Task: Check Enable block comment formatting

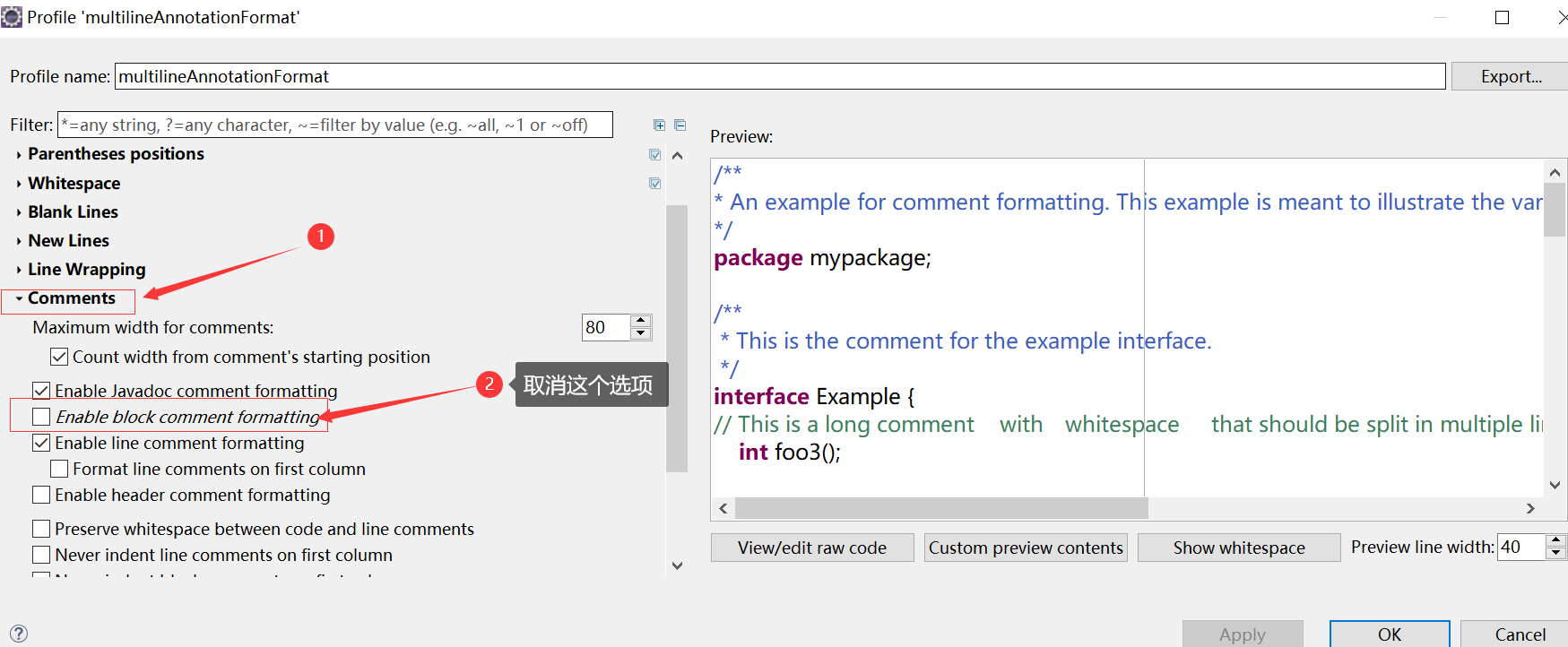Action: tap(41, 417)
